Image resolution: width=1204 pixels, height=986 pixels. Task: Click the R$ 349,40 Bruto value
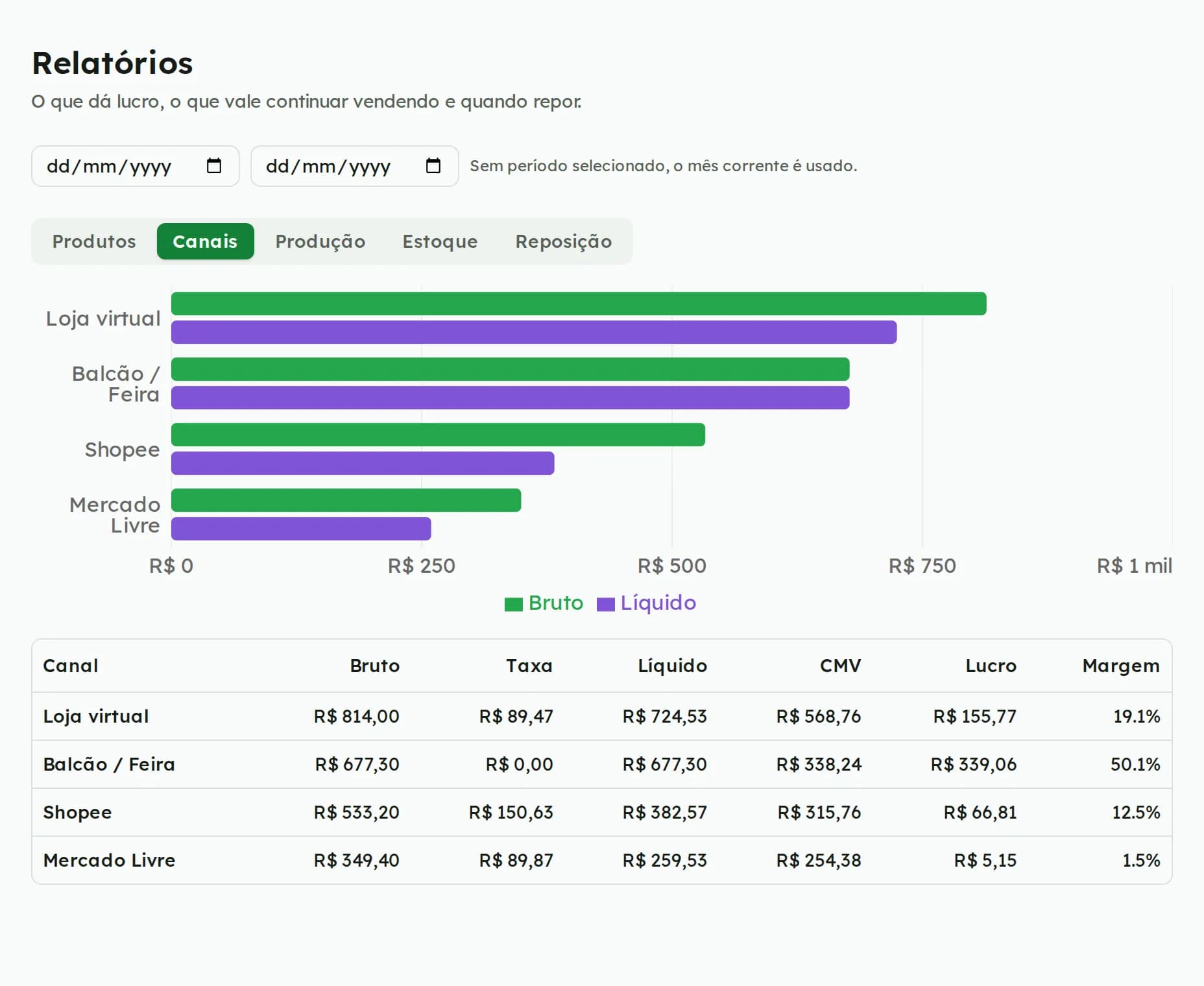[x=357, y=860]
